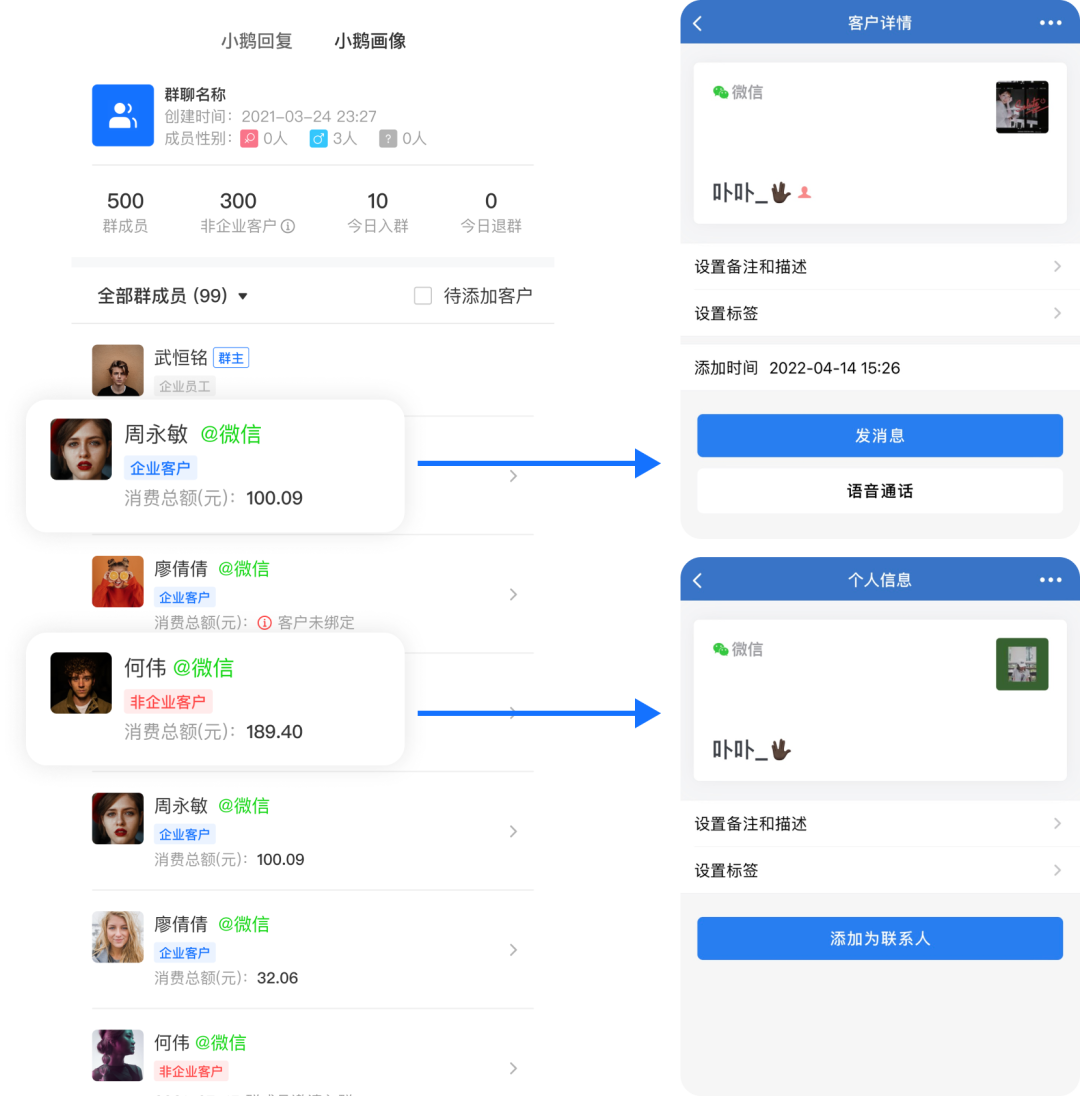This screenshot has height=1096, width=1080.
Task: Open 设置标签 in 个人信息 panel
Action: [879, 870]
